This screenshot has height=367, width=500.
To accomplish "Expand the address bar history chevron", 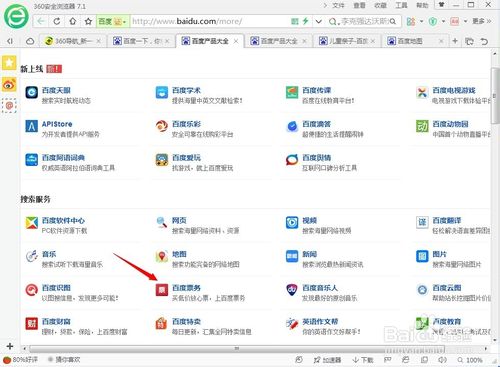I will pyautogui.click(x=319, y=22).
